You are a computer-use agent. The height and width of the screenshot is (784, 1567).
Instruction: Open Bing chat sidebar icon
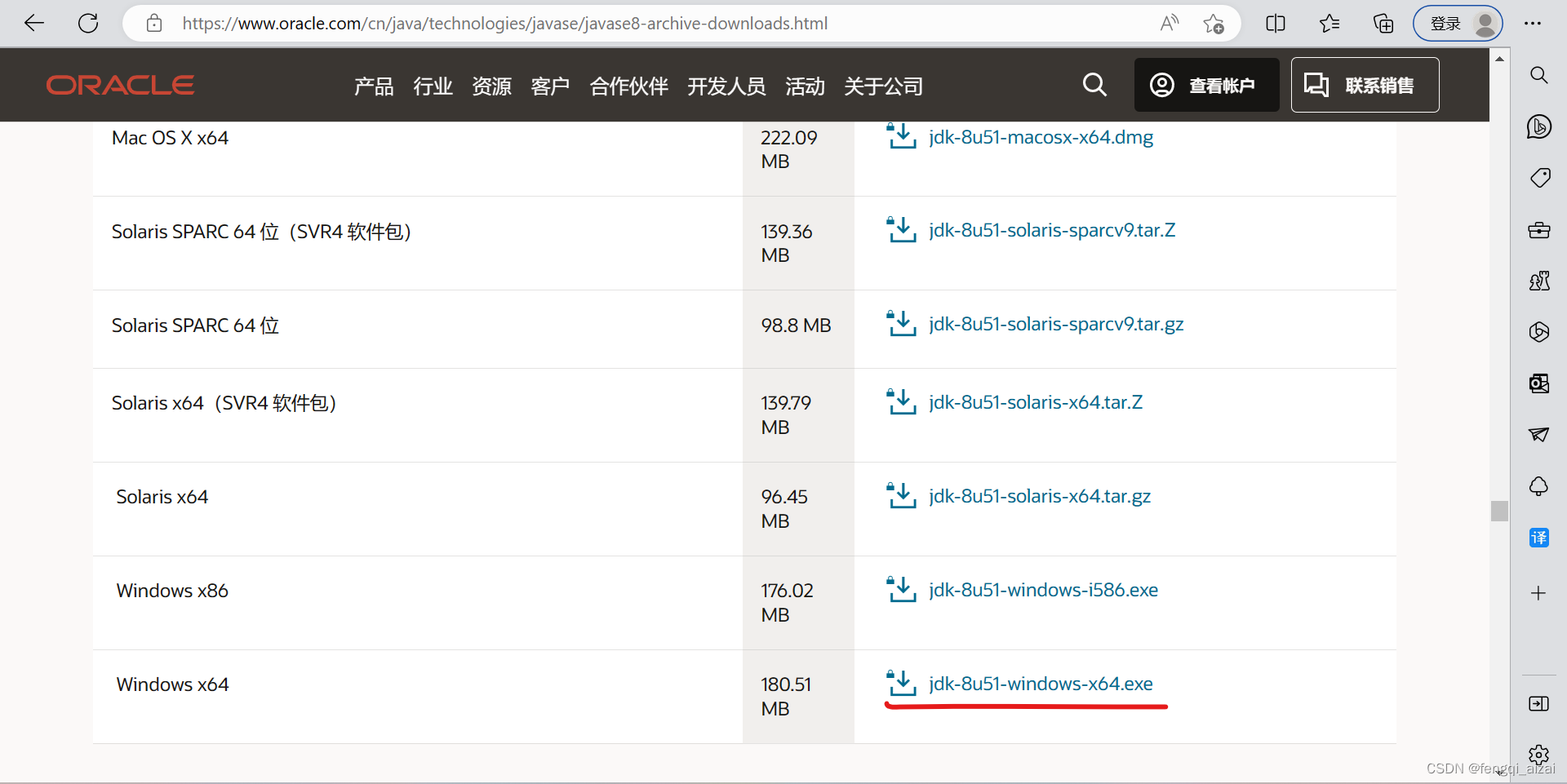click(1539, 126)
